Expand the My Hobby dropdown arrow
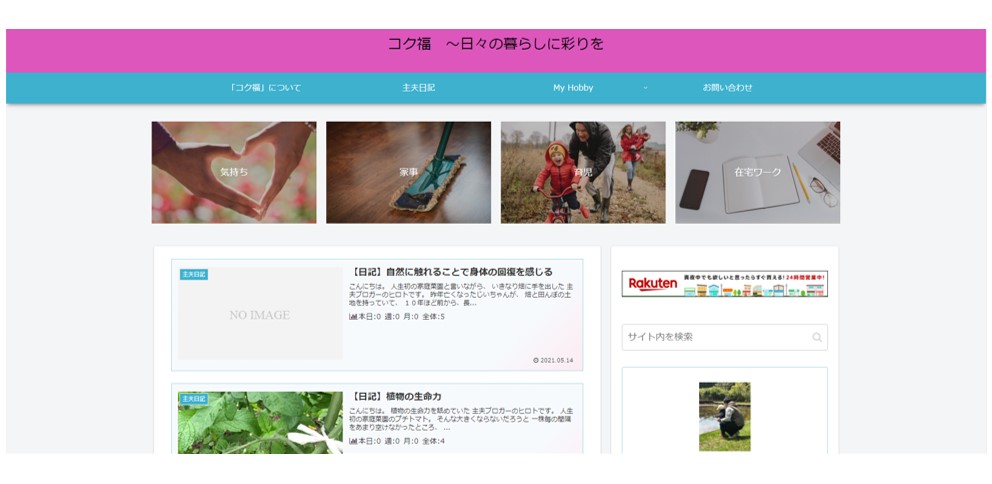The image size is (992, 484). click(x=645, y=88)
